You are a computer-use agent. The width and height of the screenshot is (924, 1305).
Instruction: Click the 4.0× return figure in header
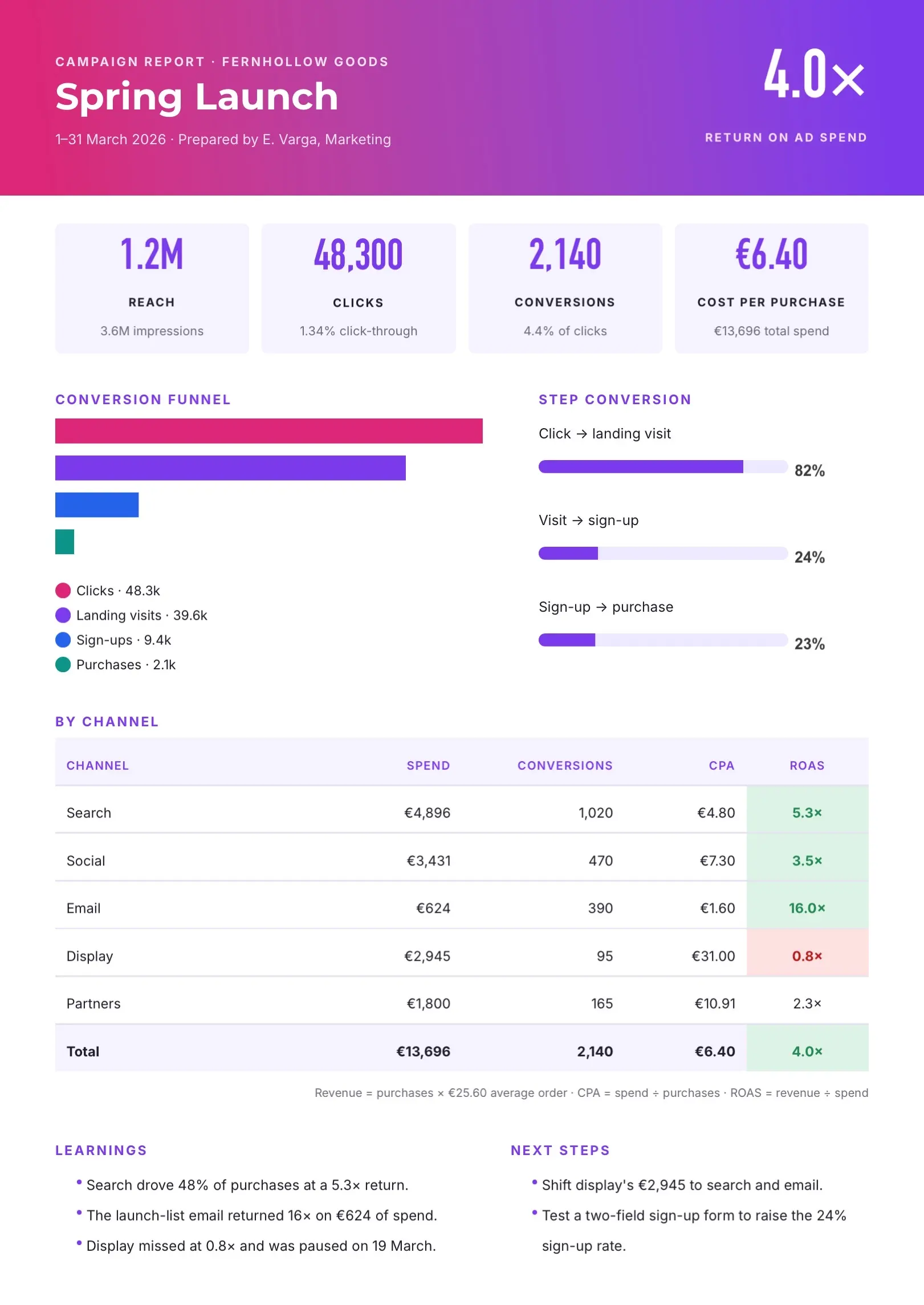pos(815,72)
